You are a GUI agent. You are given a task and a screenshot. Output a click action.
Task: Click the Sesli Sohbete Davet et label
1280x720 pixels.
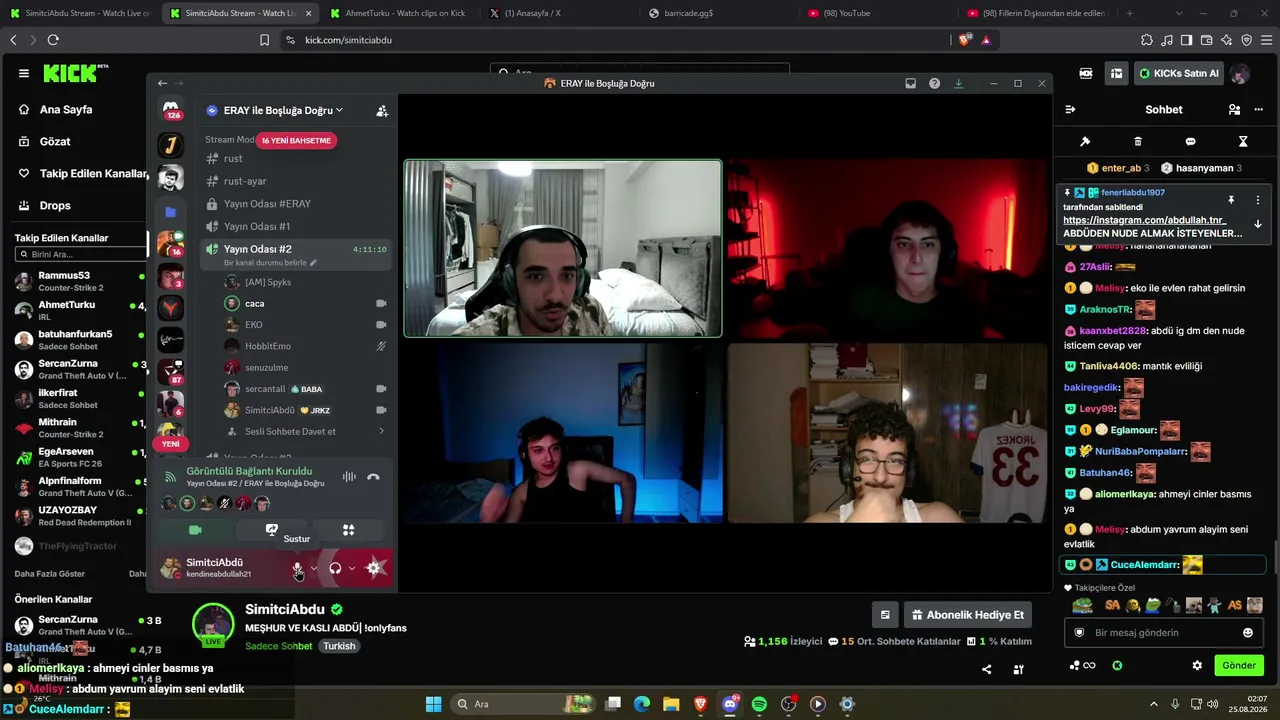(290, 432)
